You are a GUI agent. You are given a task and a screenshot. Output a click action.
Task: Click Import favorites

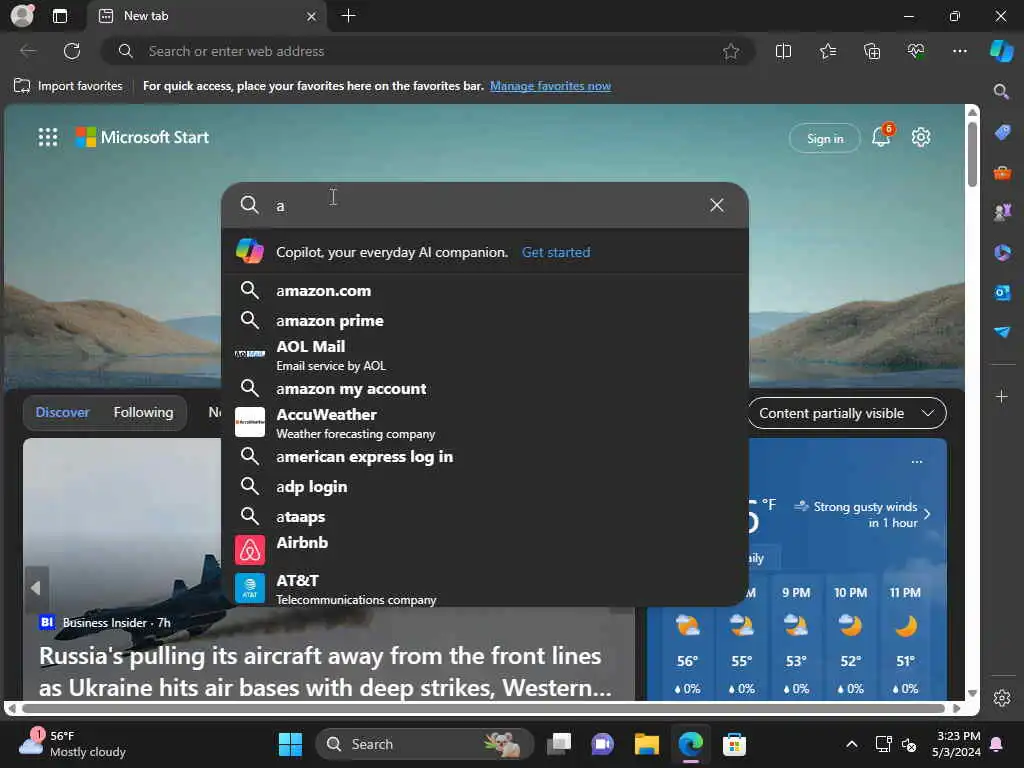click(68, 86)
